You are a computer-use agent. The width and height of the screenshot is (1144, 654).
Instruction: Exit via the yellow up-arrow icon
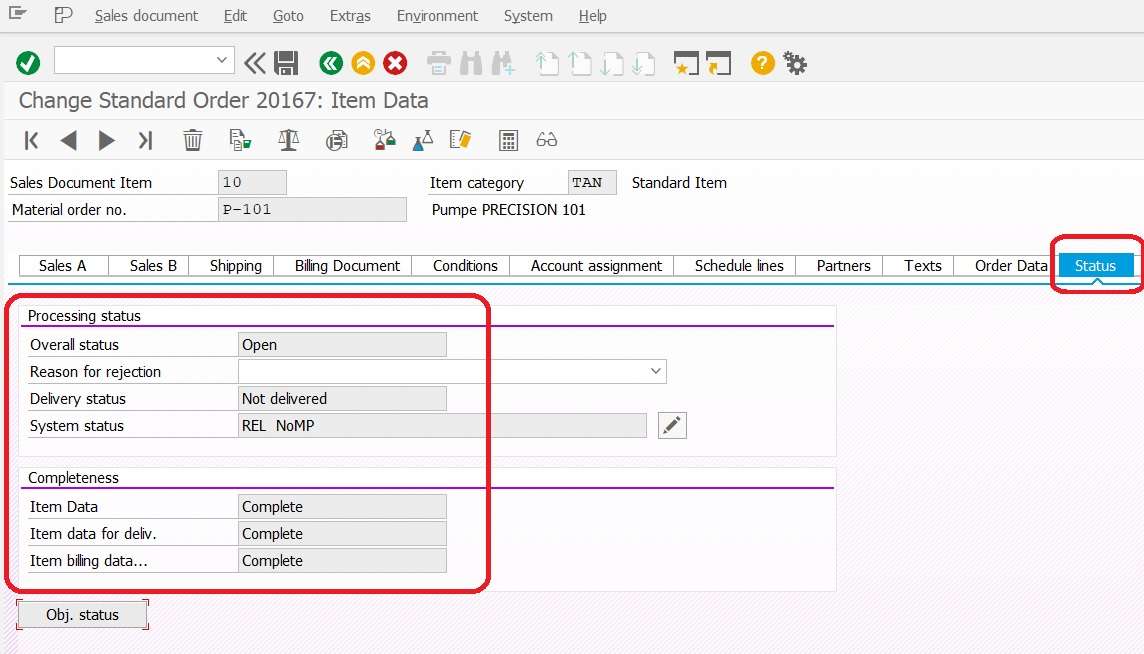tap(362, 62)
